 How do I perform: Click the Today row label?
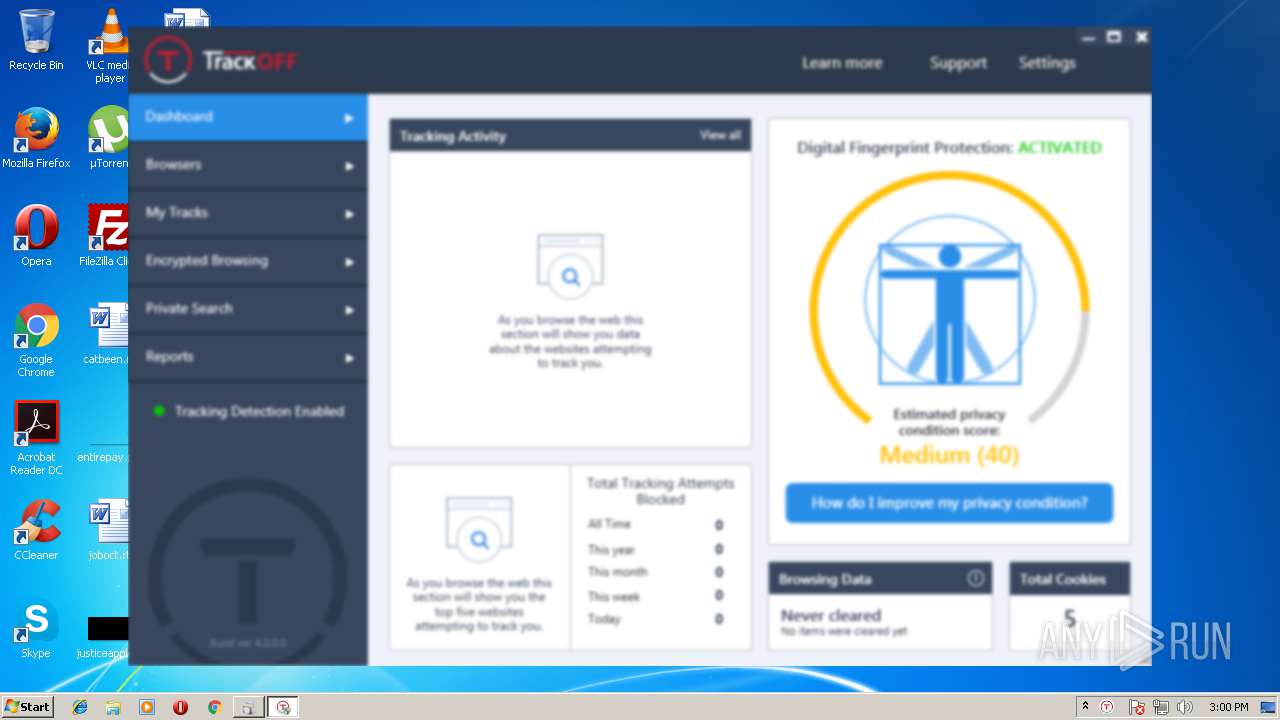point(604,619)
